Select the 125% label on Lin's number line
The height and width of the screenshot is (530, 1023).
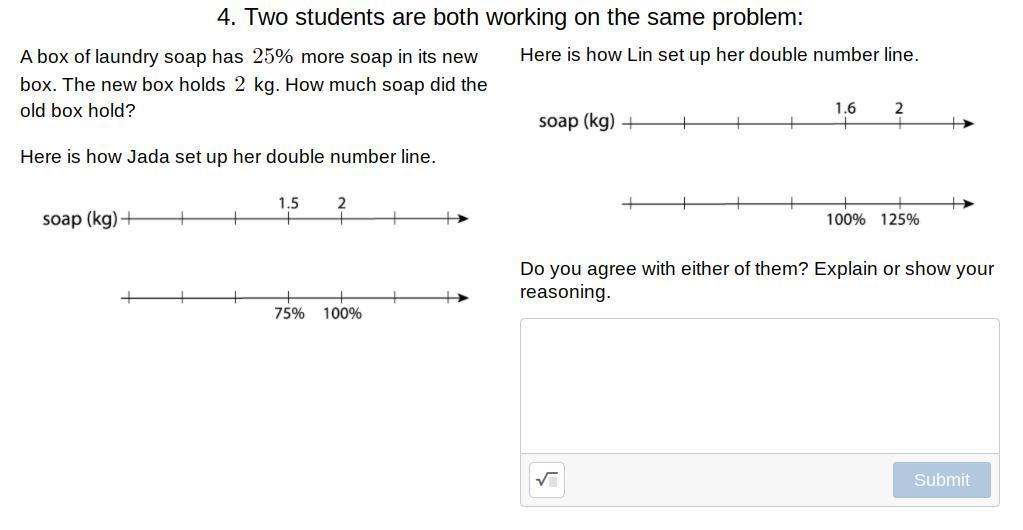pyautogui.click(x=899, y=219)
